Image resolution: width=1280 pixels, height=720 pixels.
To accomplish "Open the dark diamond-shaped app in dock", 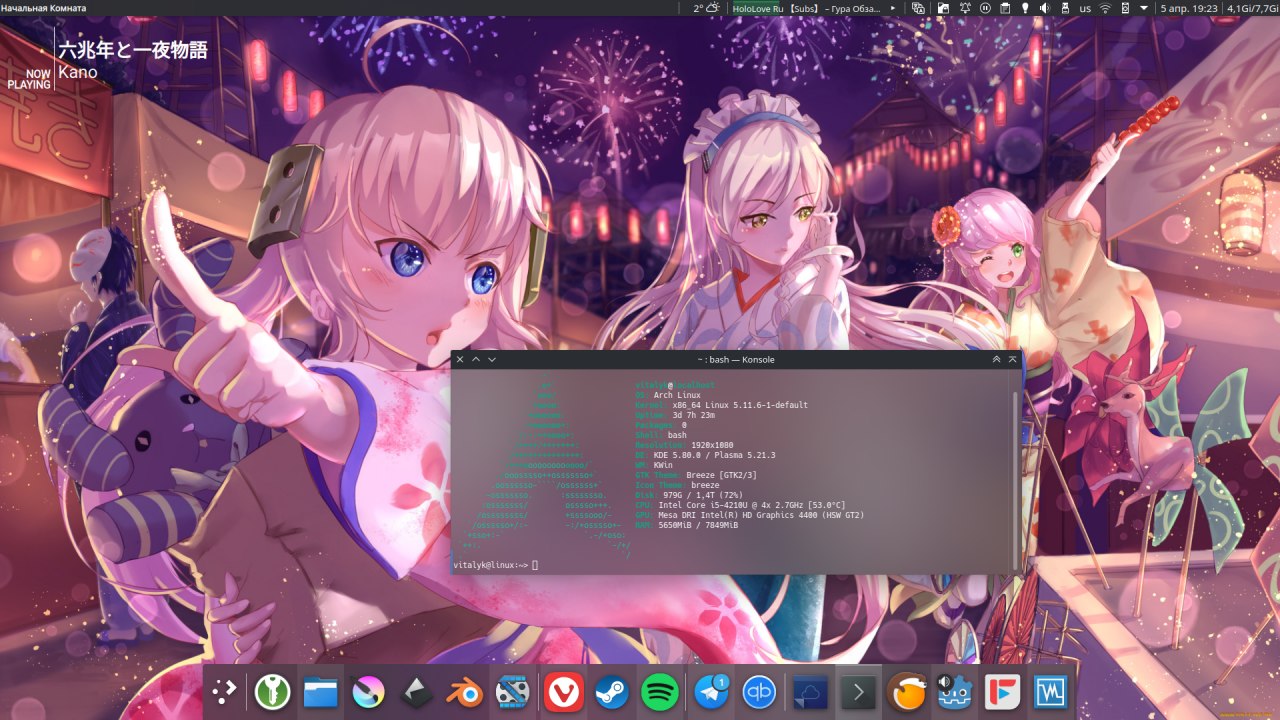I will tap(417, 692).
